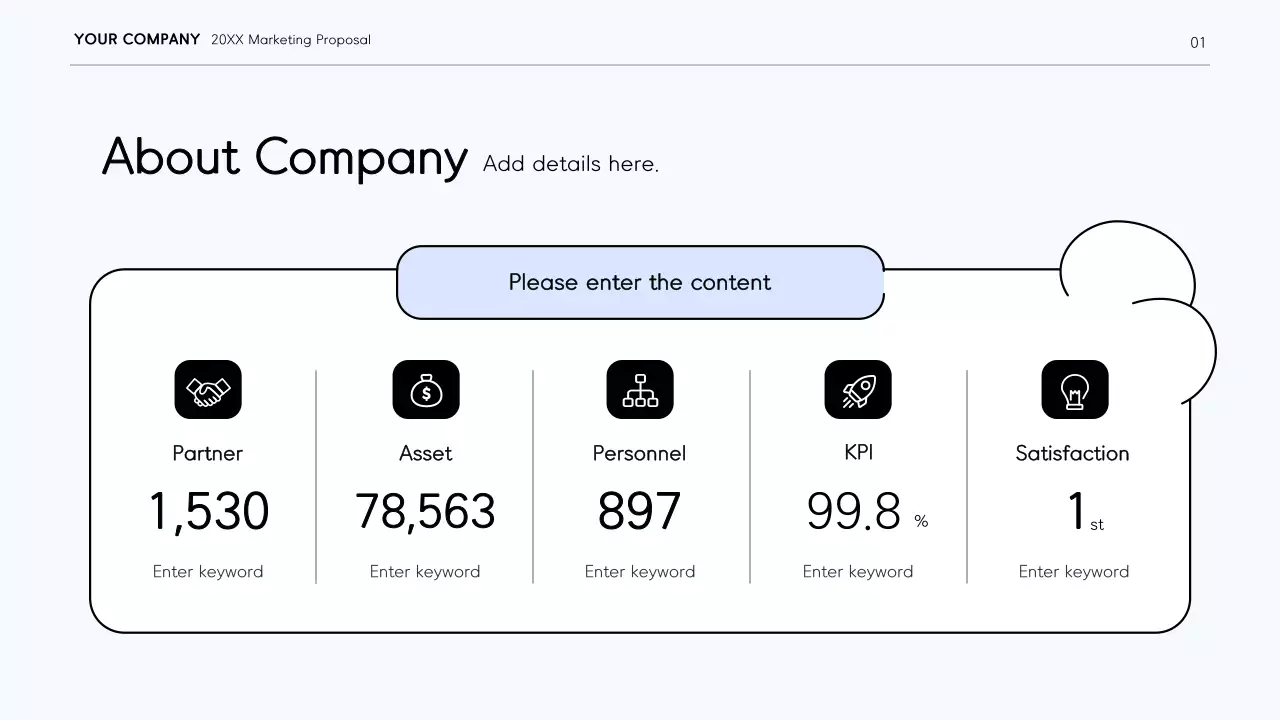Viewport: 1280px width, 720px height.
Task: Select the money bag Asset icon
Action: point(426,390)
